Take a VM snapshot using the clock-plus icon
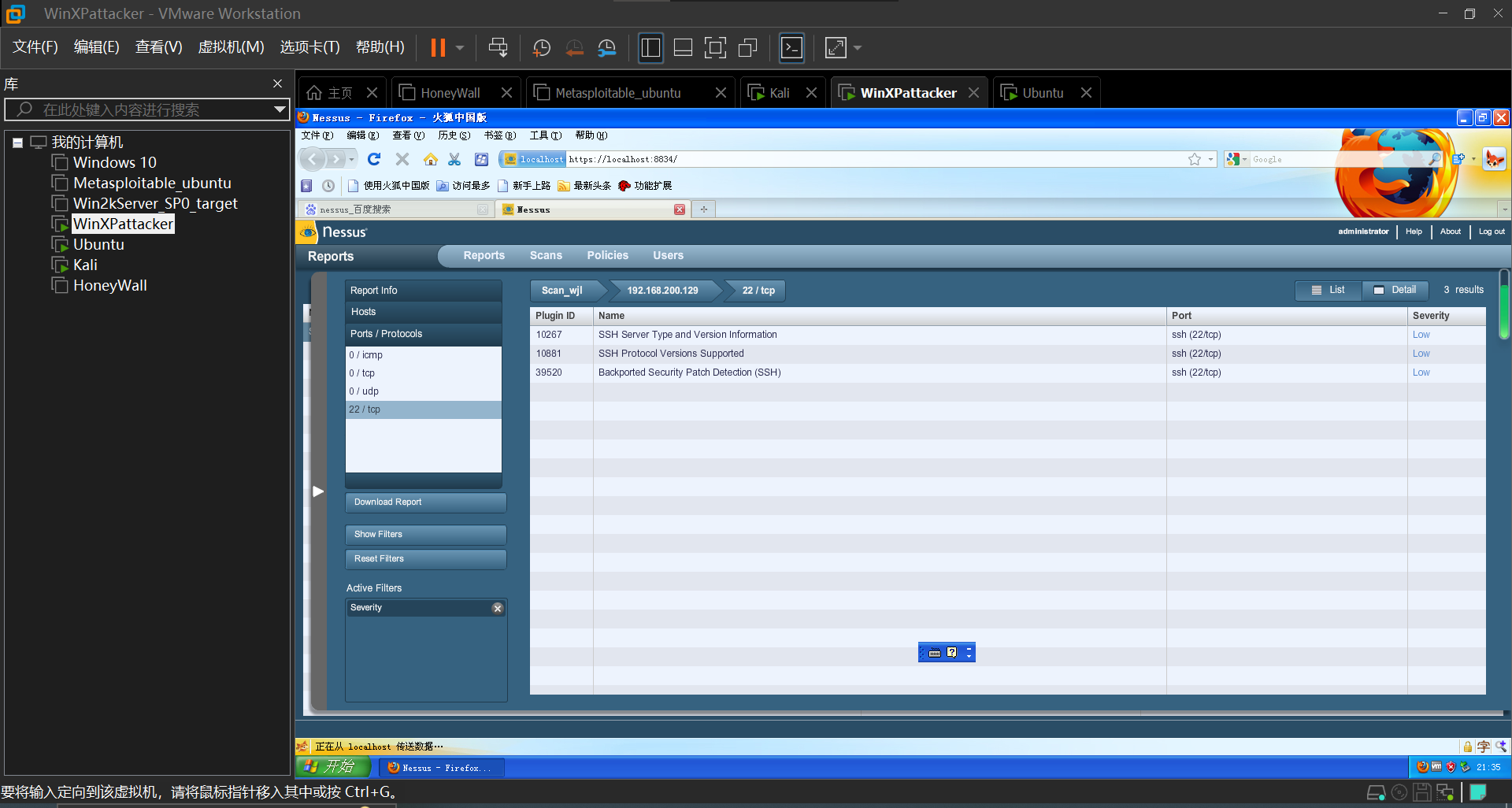 coord(541,48)
